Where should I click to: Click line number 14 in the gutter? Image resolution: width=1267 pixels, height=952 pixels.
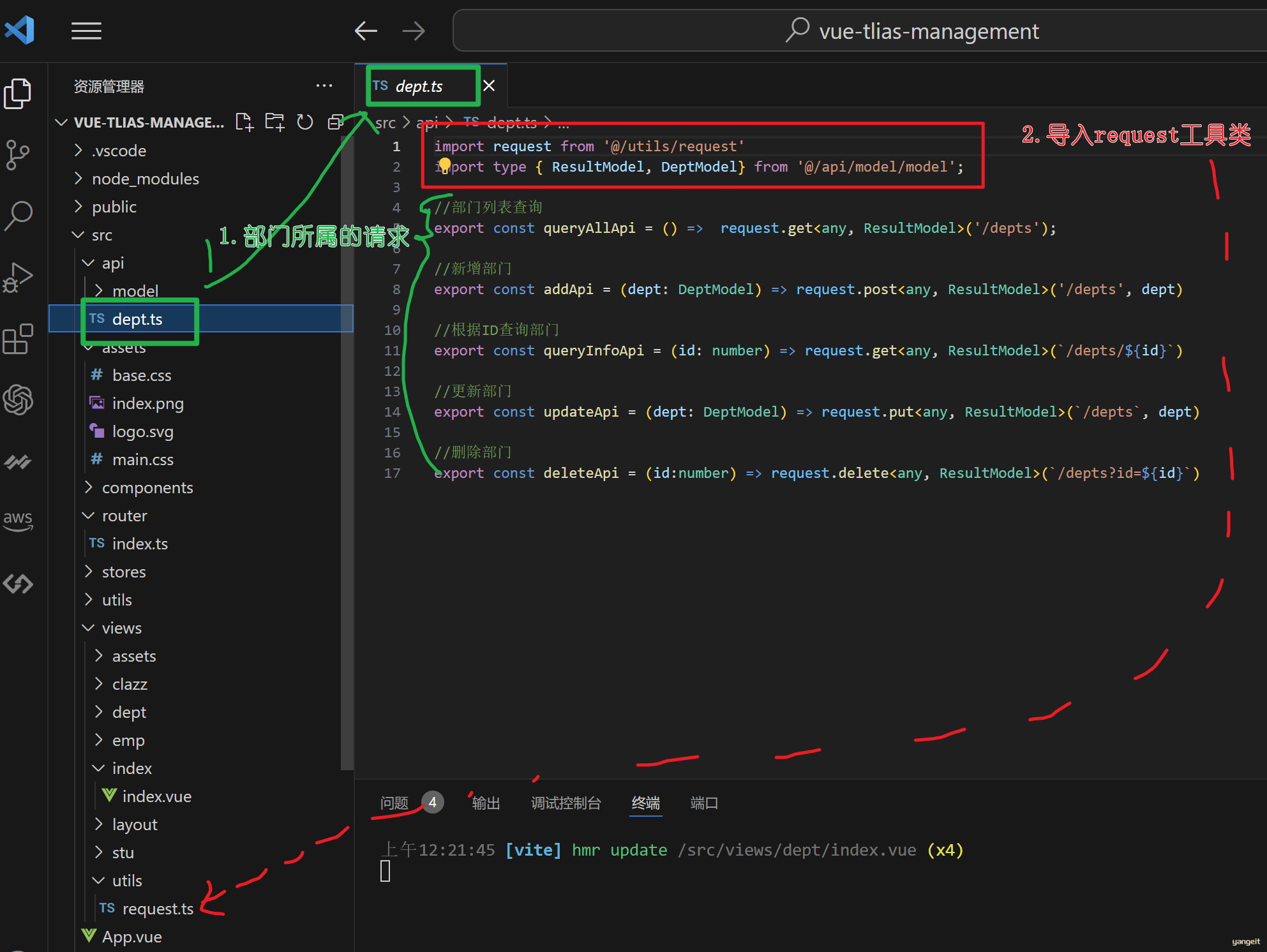point(392,412)
